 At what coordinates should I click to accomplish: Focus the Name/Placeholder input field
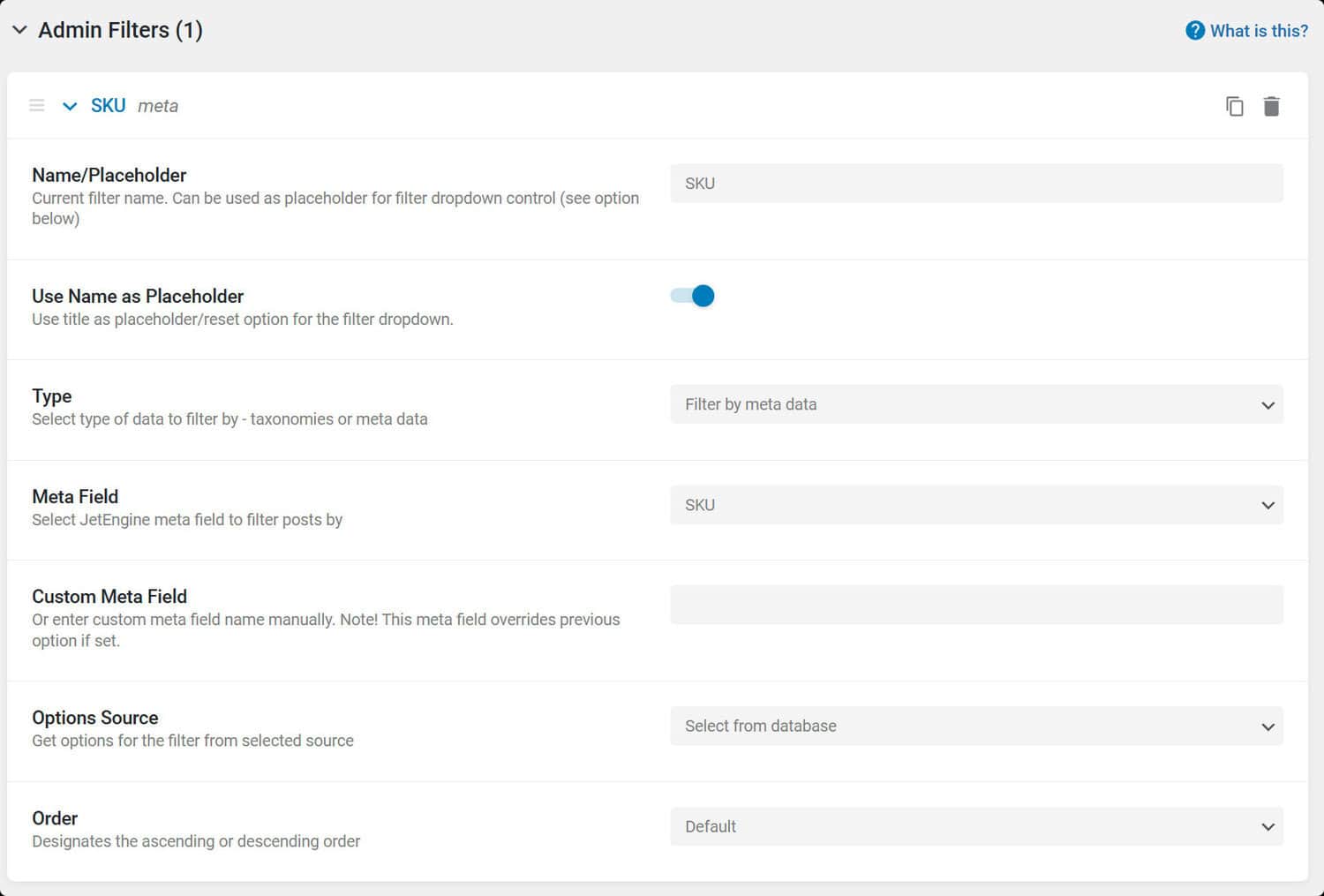[976, 184]
